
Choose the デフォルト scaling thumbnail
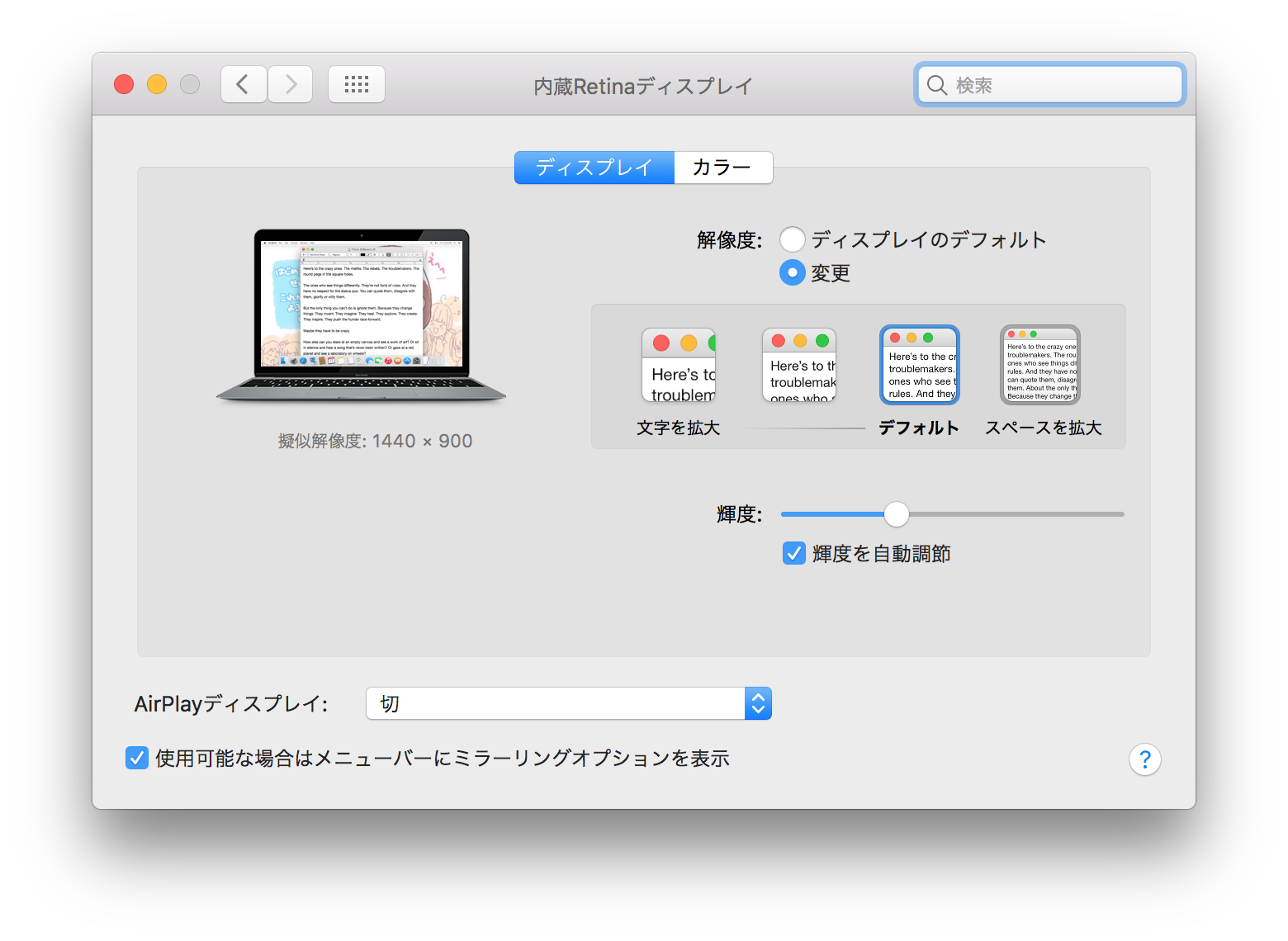tap(920, 365)
